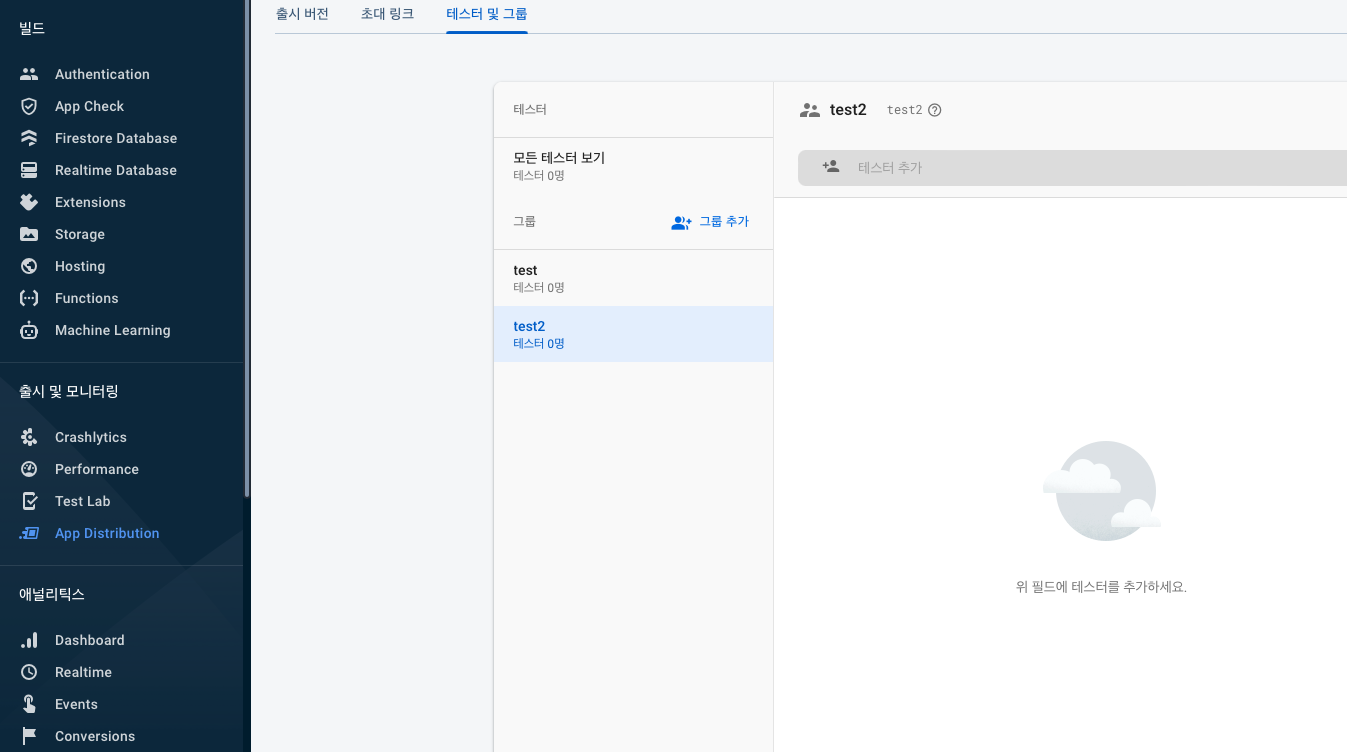Screen dimensions: 1347x752
Task: Click the 위 필드에 테스터를 추가하세요 message
Action: 1101,587
